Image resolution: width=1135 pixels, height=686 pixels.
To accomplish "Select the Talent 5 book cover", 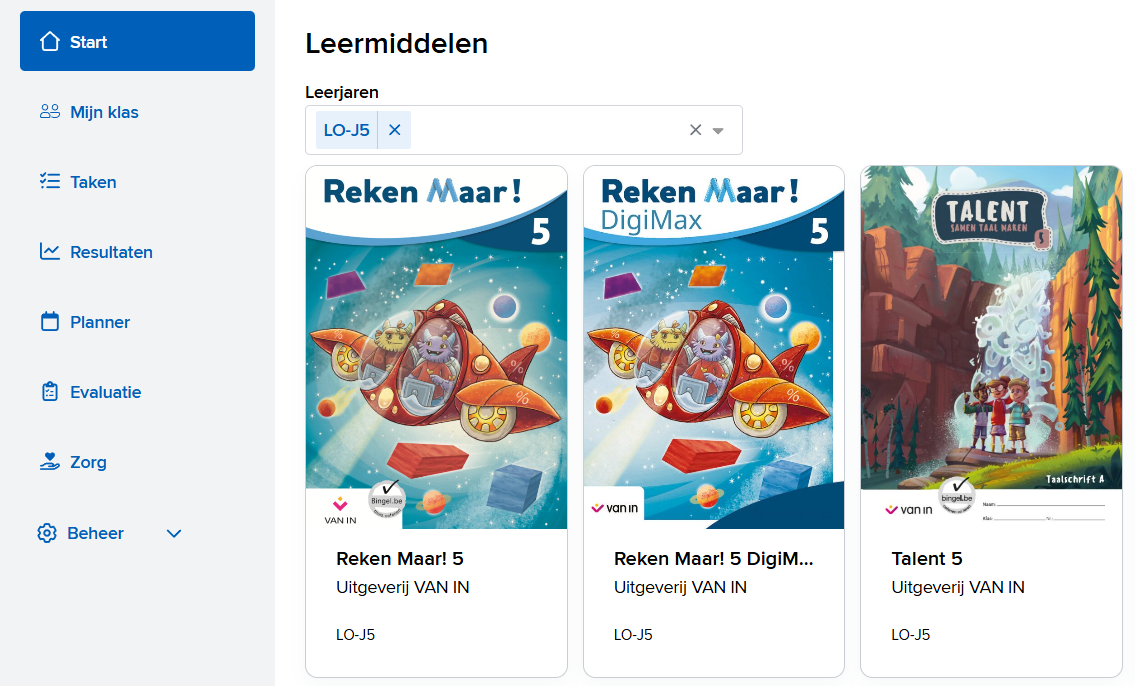I will 991,347.
